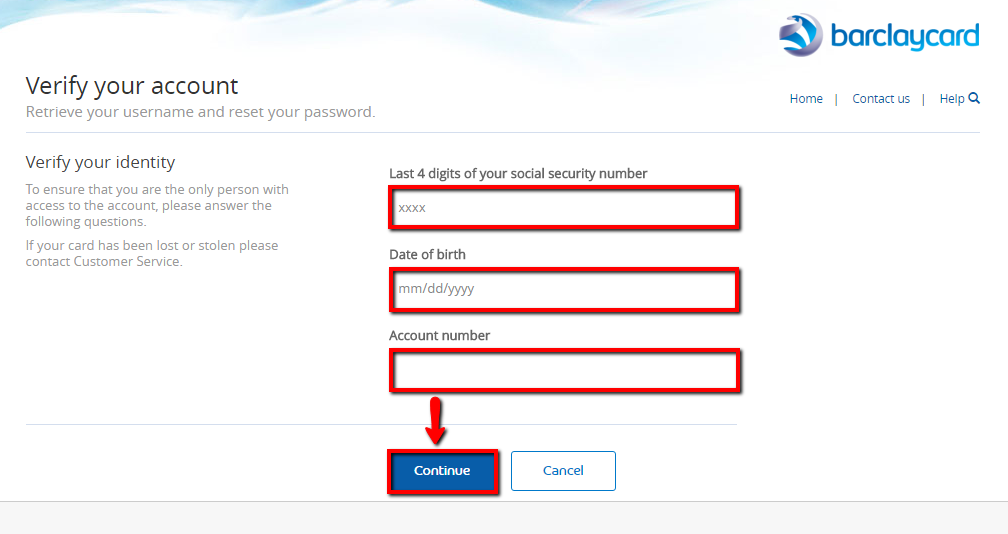Click the barclaycard wordmark text

pos(905,37)
